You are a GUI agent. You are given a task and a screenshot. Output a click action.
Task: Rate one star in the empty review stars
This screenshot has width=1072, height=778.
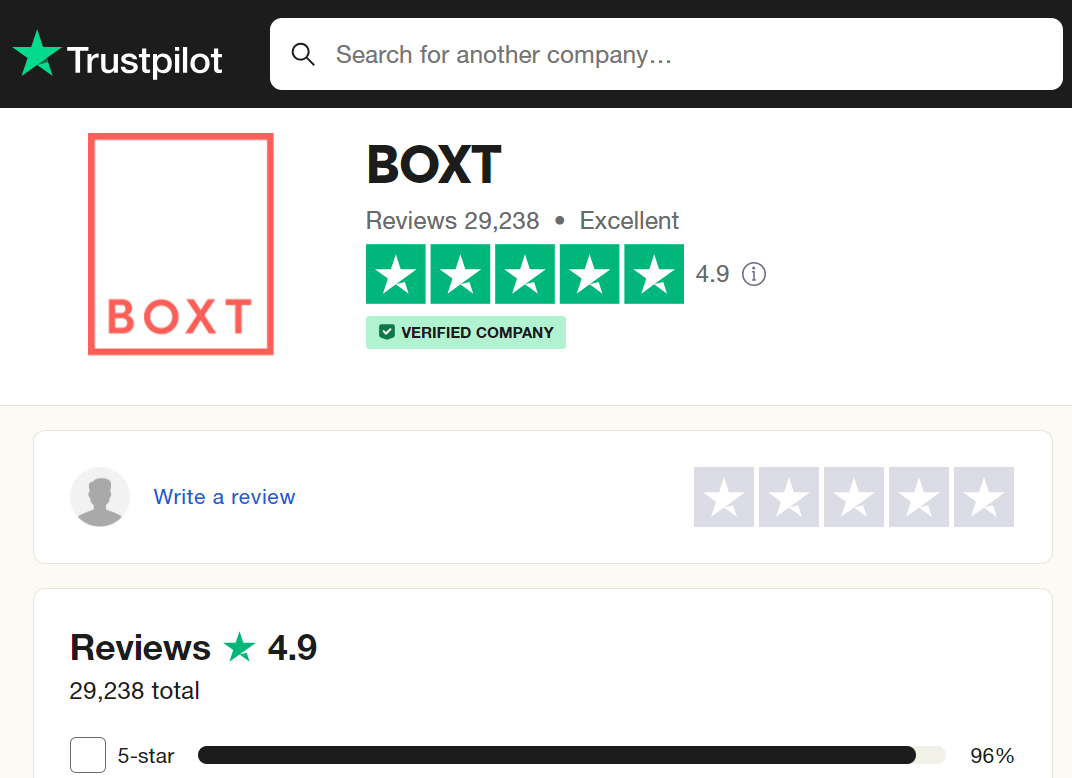(x=724, y=497)
